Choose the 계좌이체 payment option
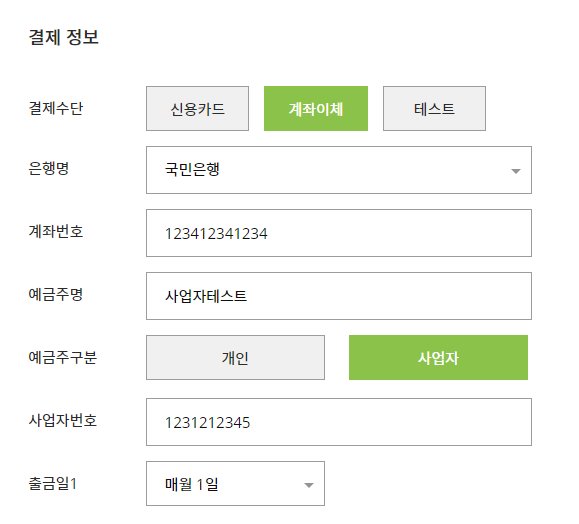This screenshot has width=579, height=524. (316, 109)
